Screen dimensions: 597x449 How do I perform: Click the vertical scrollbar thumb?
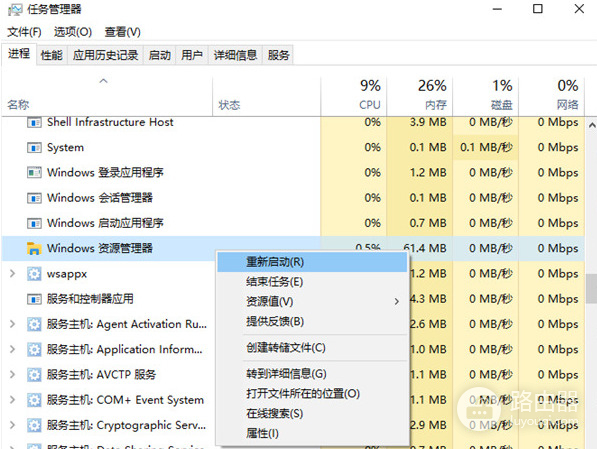point(592,288)
